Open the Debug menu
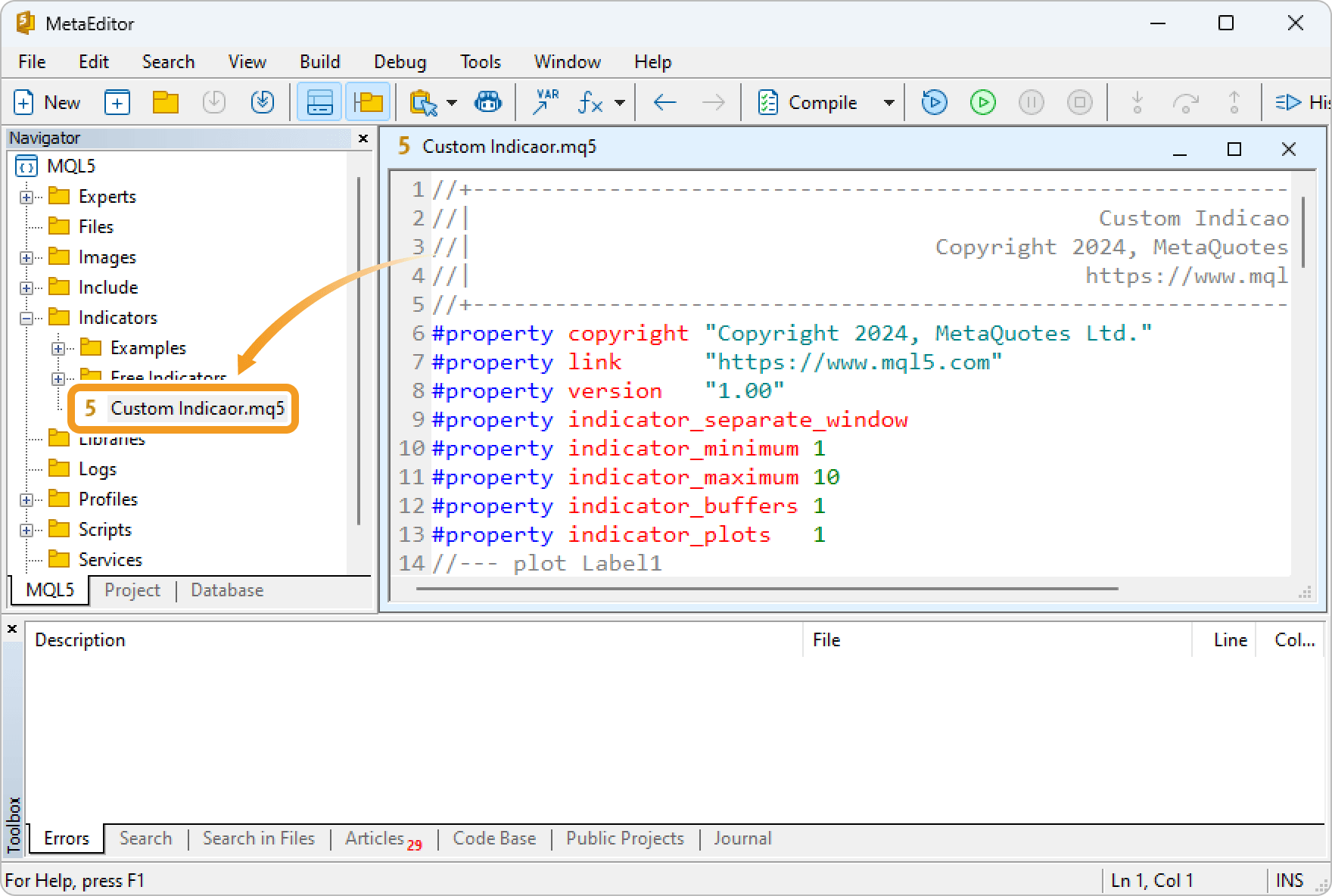The image size is (1332, 896). pos(400,62)
